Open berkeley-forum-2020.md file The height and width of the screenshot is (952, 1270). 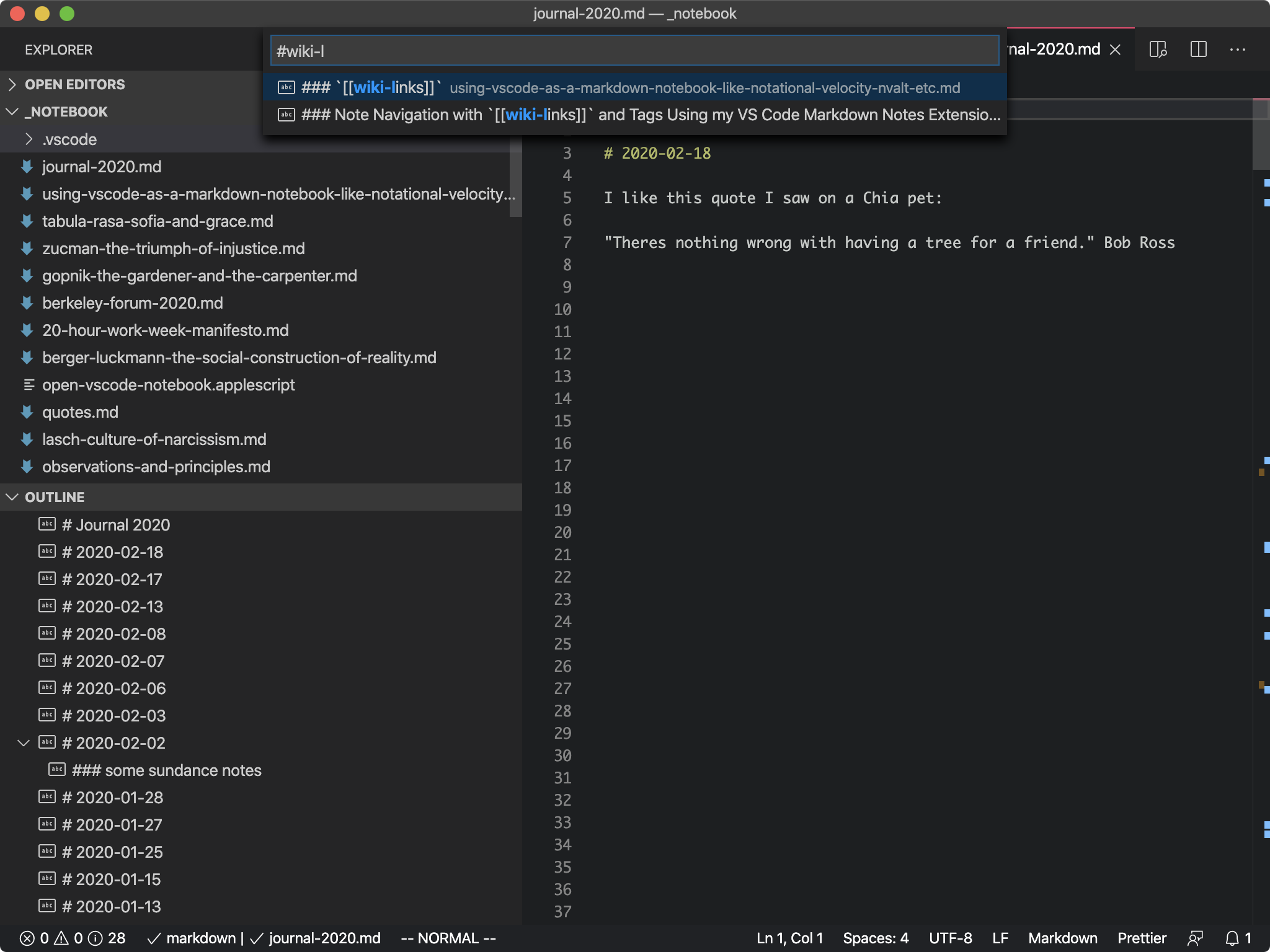132,303
